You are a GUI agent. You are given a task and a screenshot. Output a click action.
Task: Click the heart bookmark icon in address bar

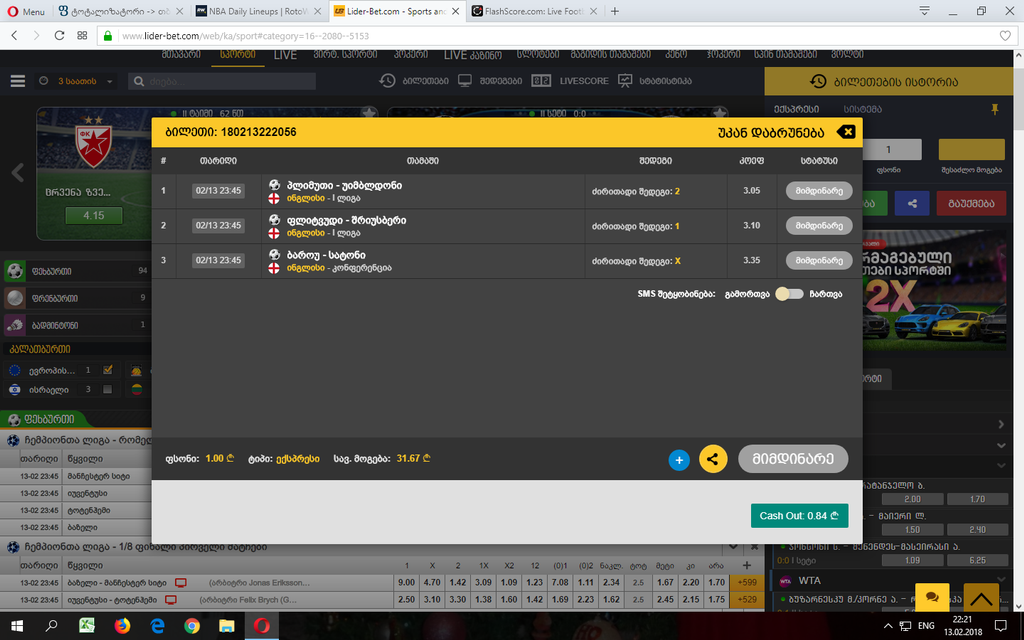coord(1005,36)
